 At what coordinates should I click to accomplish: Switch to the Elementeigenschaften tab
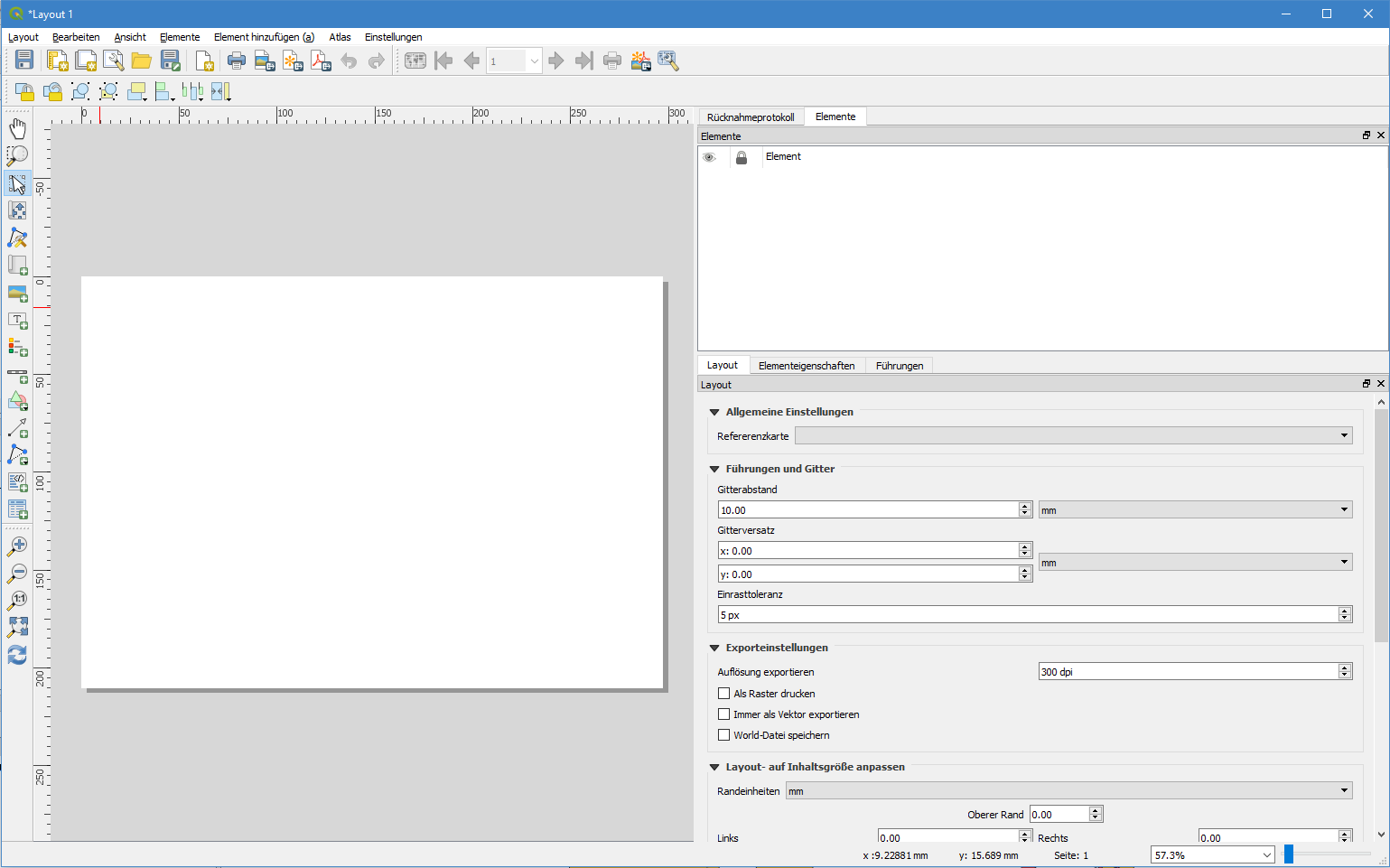pyautogui.click(x=806, y=366)
